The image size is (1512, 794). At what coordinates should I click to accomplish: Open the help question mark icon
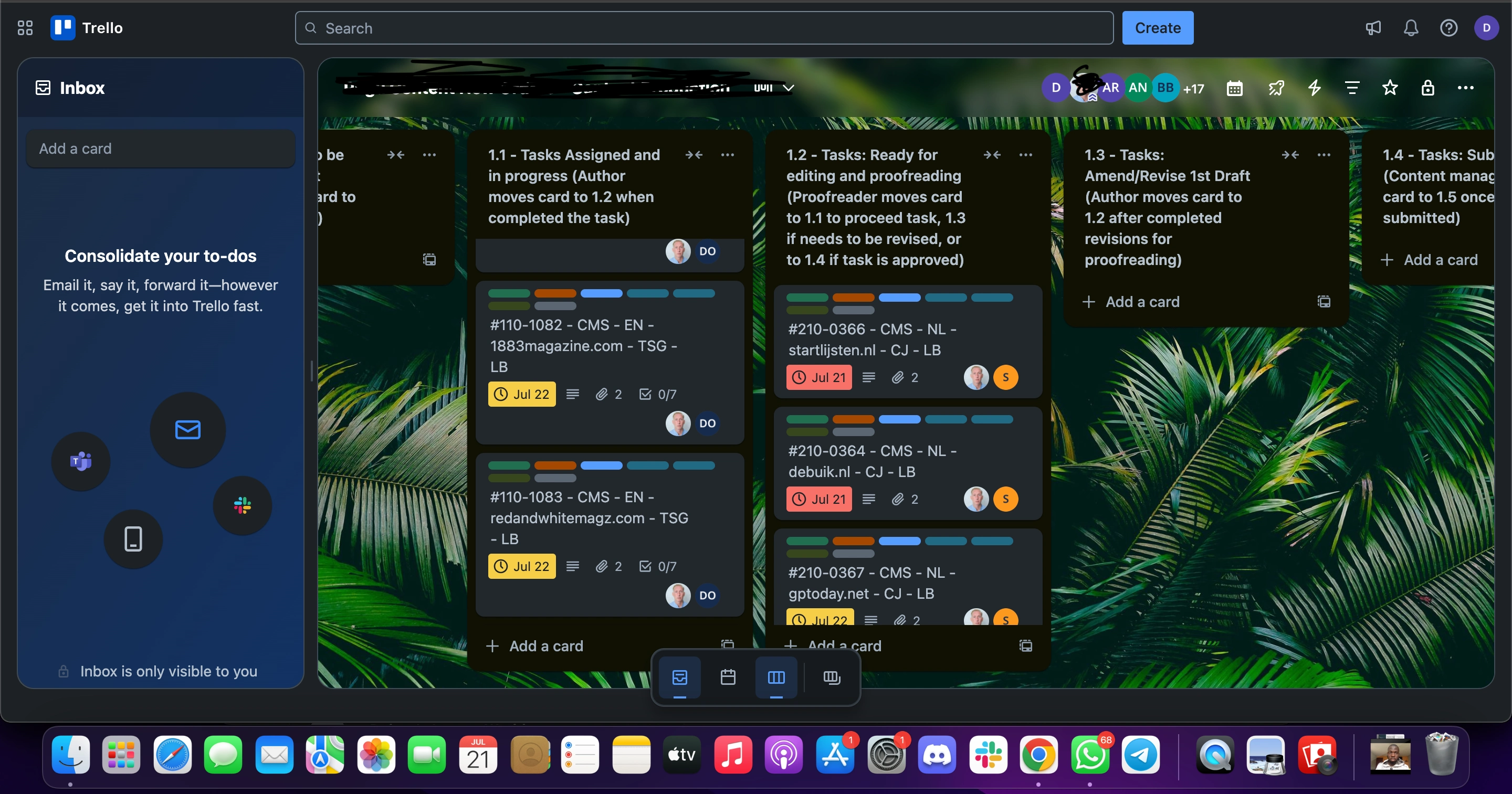pyautogui.click(x=1448, y=28)
